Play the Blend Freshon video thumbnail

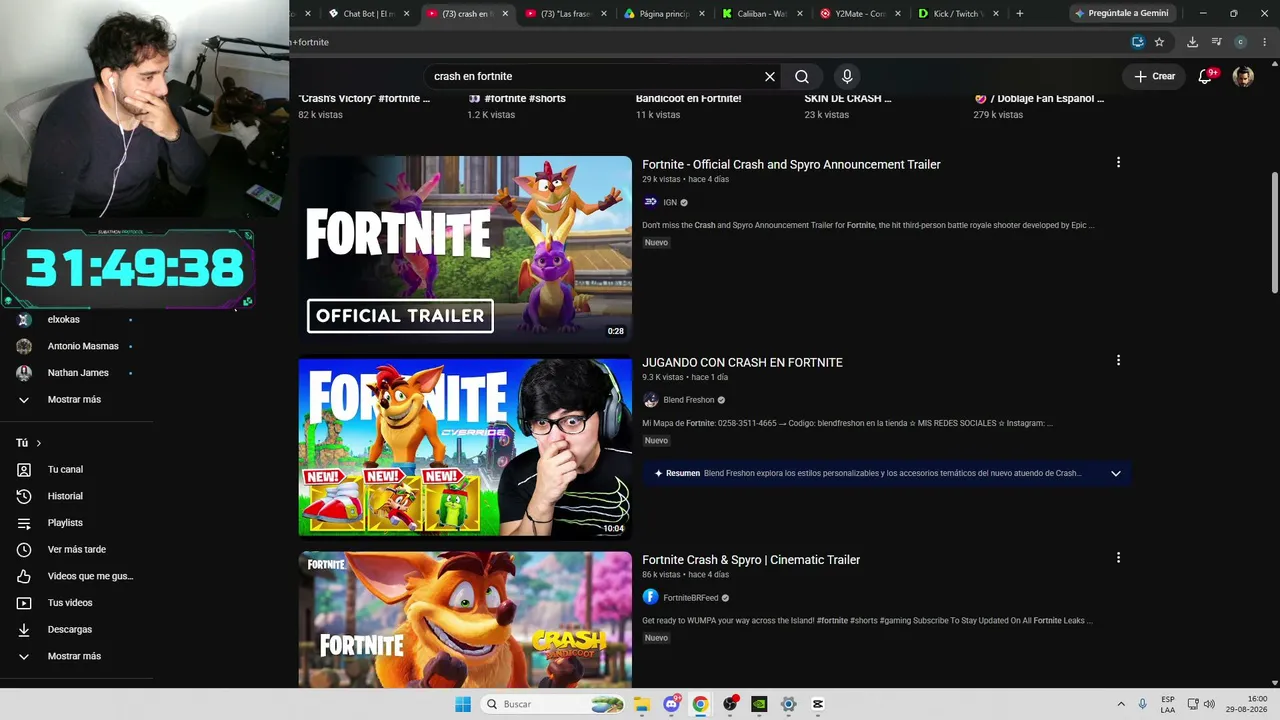click(x=465, y=448)
